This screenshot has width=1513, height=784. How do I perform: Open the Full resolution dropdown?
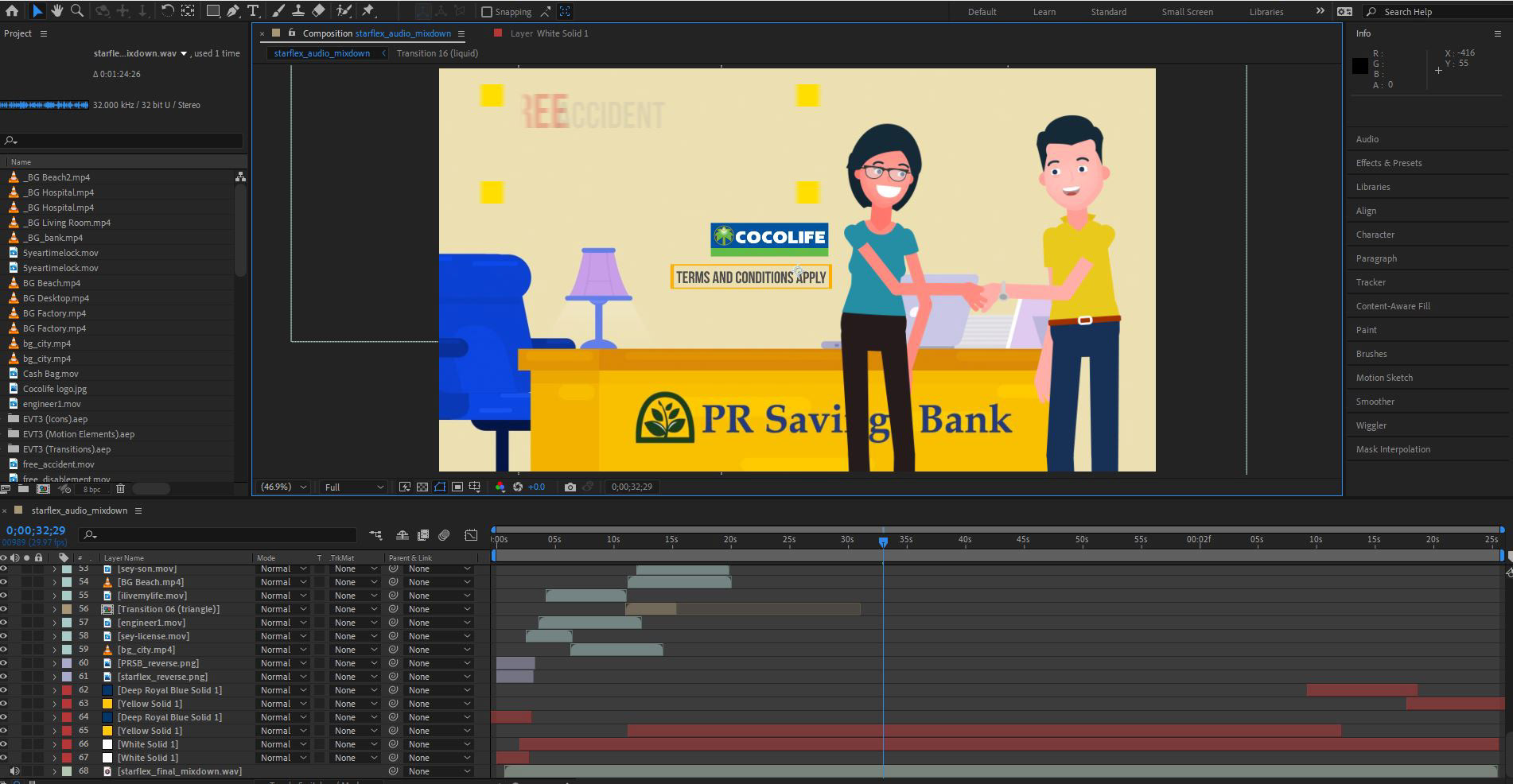pos(354,487)
